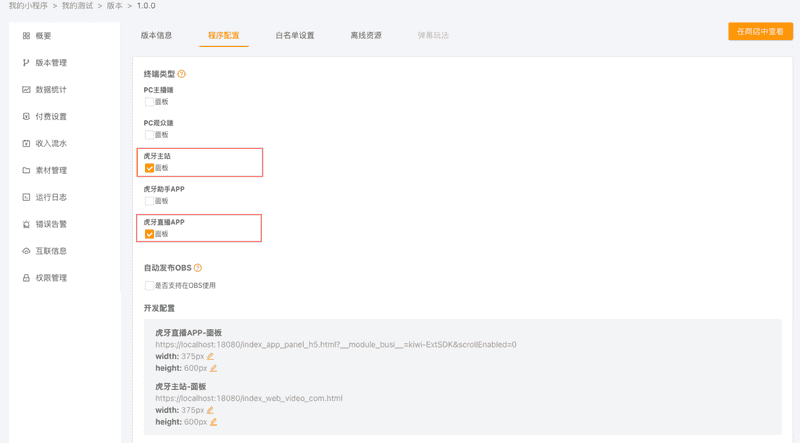This screenshot has width=800, height=443.
Task: Go to 我的测试 breadcrumb
Action: click(x=78, y=6)
